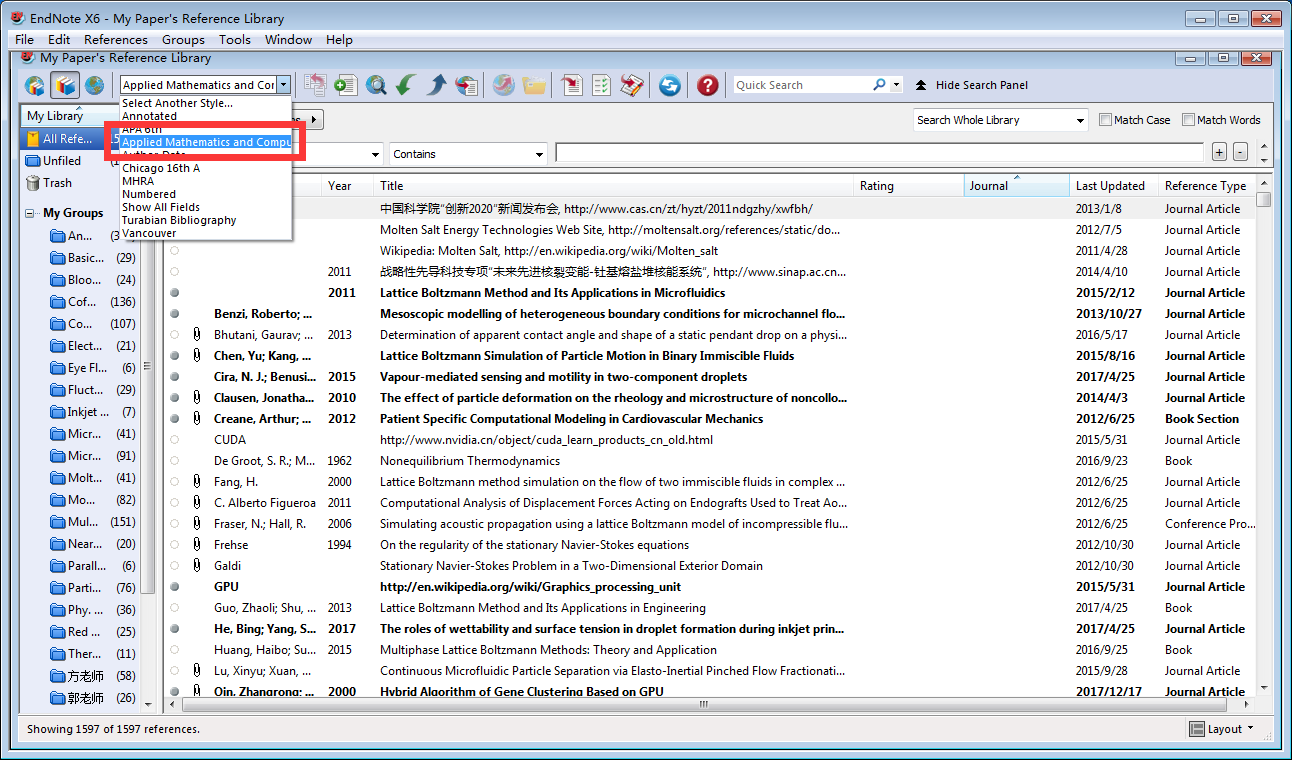Viewport: 1292px width, 760px height.
Task: Click the paperclip on the Lu, Xinyu row
Action: point(197,671)
